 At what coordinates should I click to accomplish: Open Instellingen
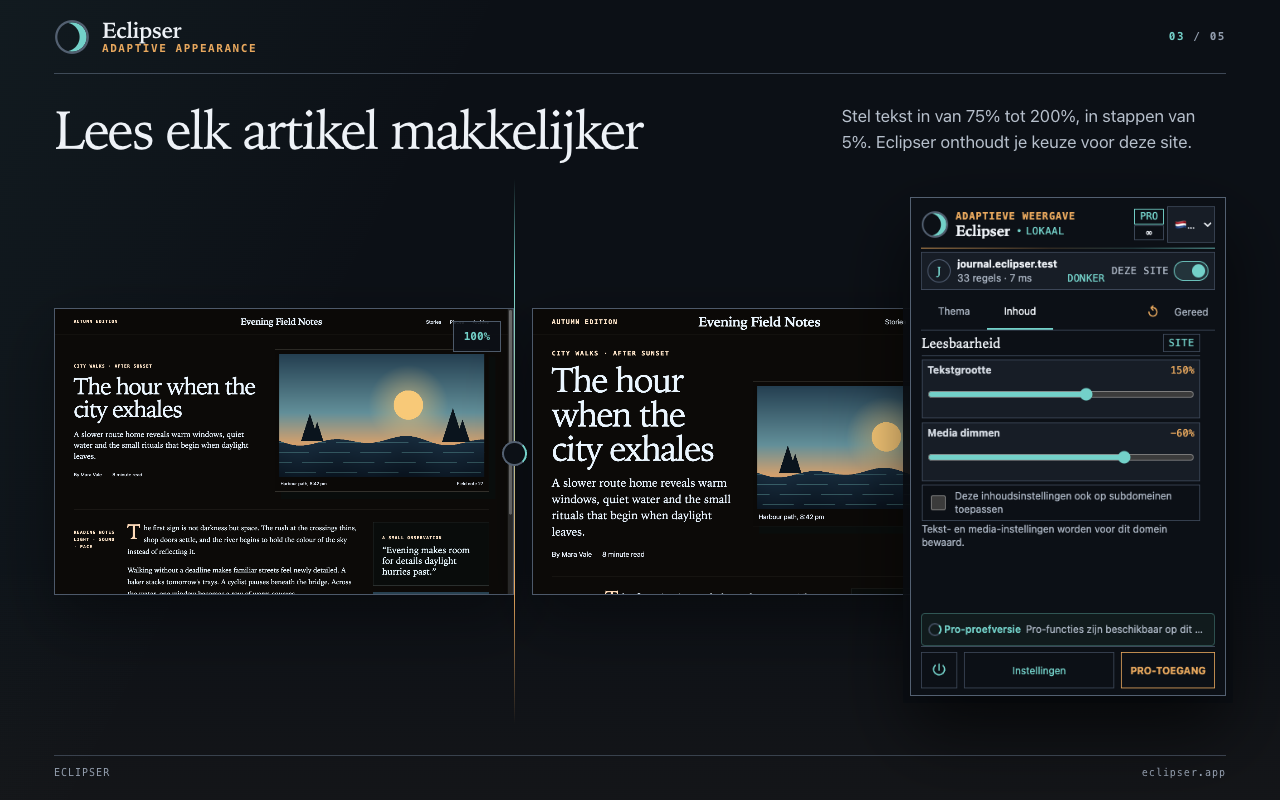pos(1039,670)
